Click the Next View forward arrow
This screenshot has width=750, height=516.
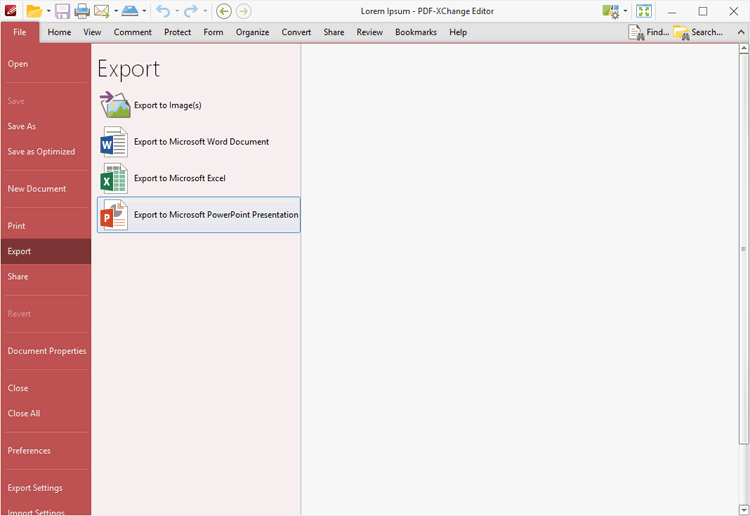[x=243, y=11]
